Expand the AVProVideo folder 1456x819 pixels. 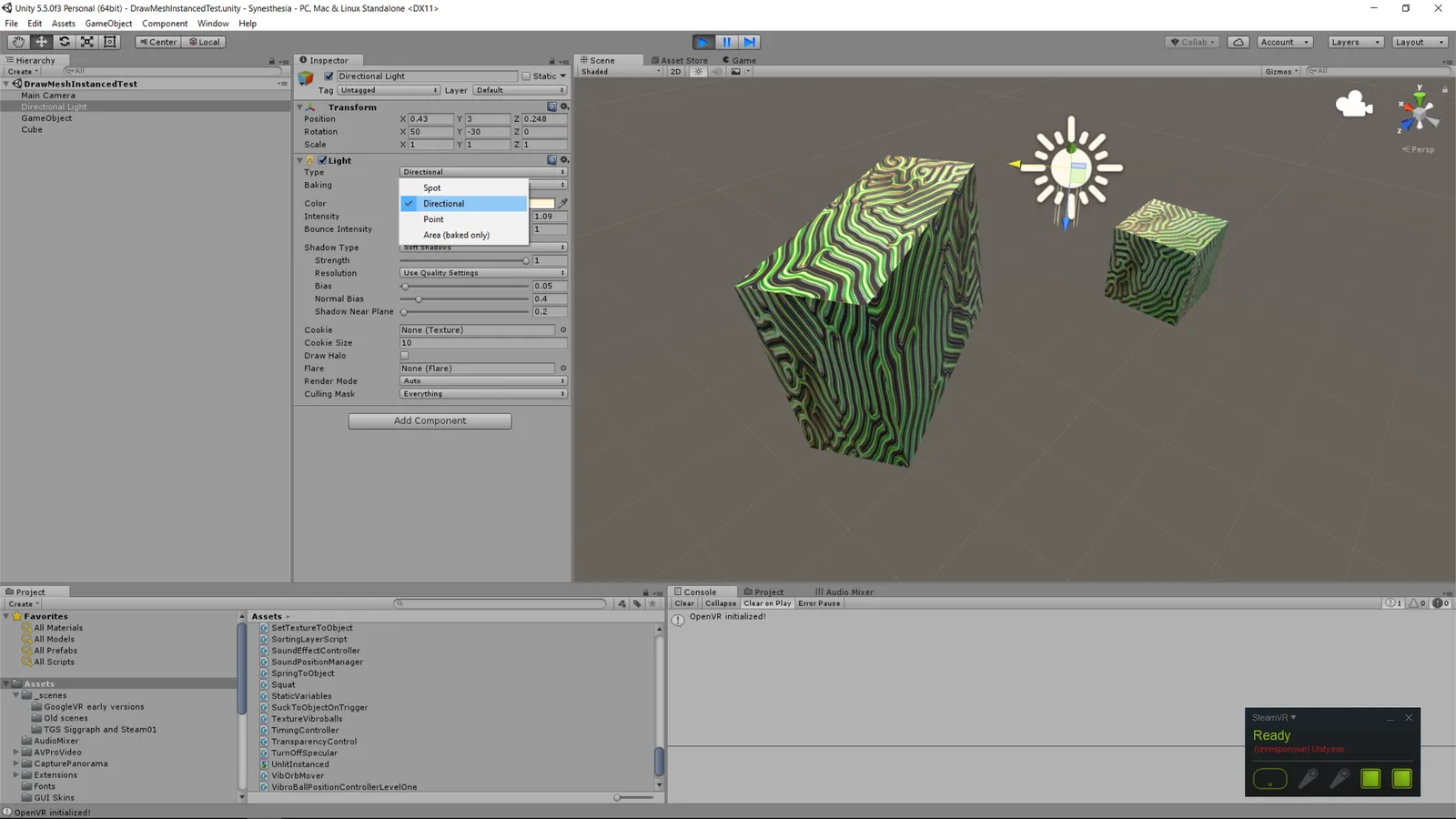[16, 753]
